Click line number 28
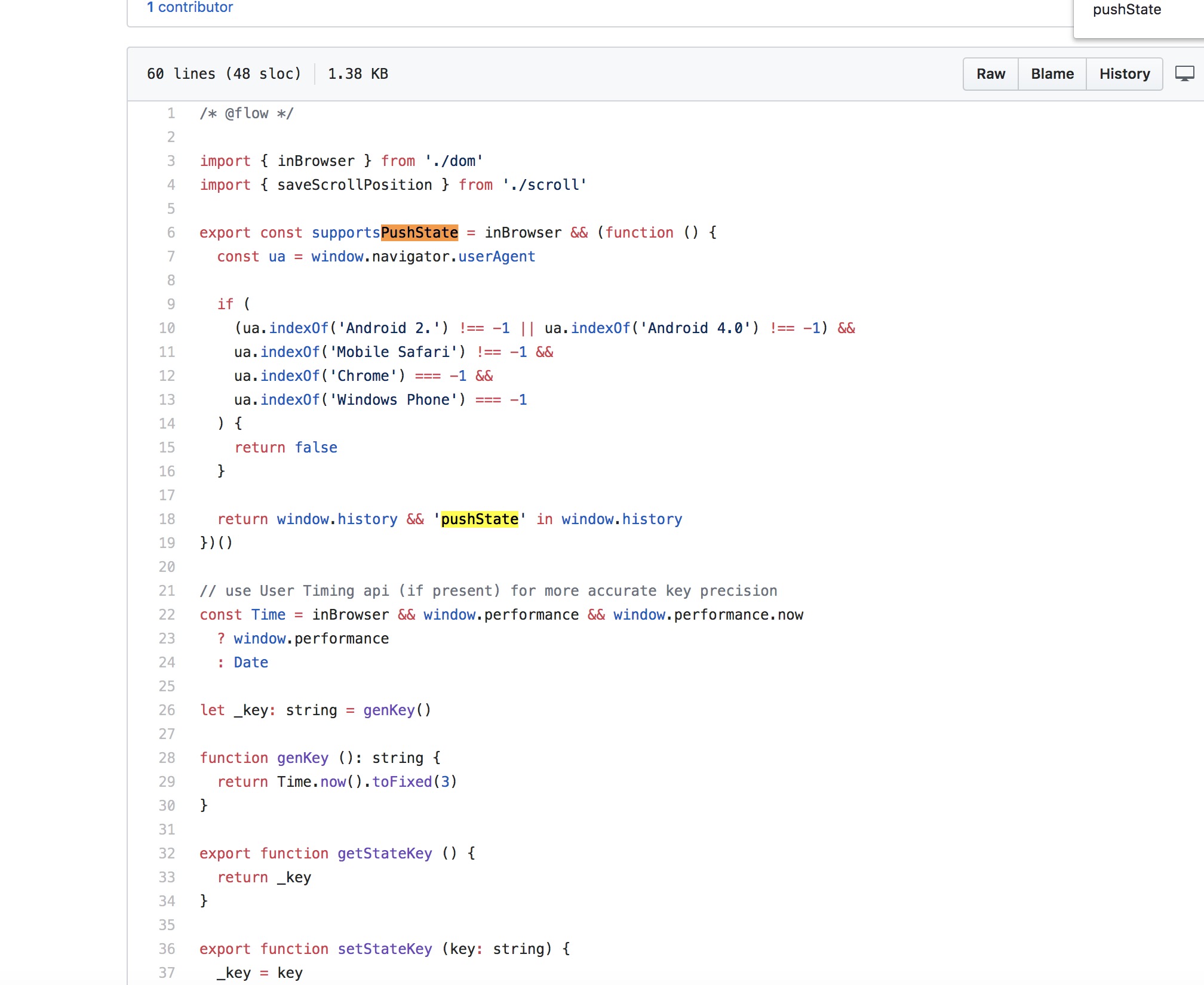 pos(167,758)
